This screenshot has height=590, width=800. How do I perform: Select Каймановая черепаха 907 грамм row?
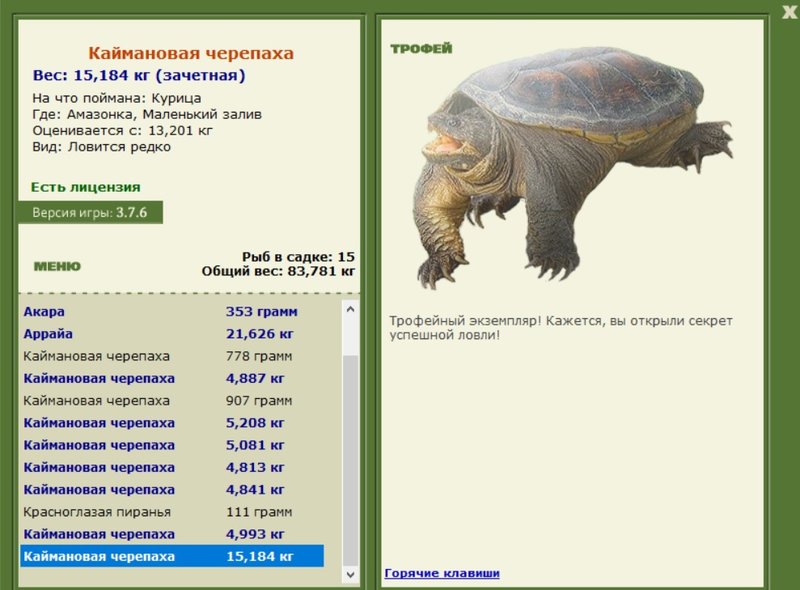pyautogui.click(x=172, y=401)
